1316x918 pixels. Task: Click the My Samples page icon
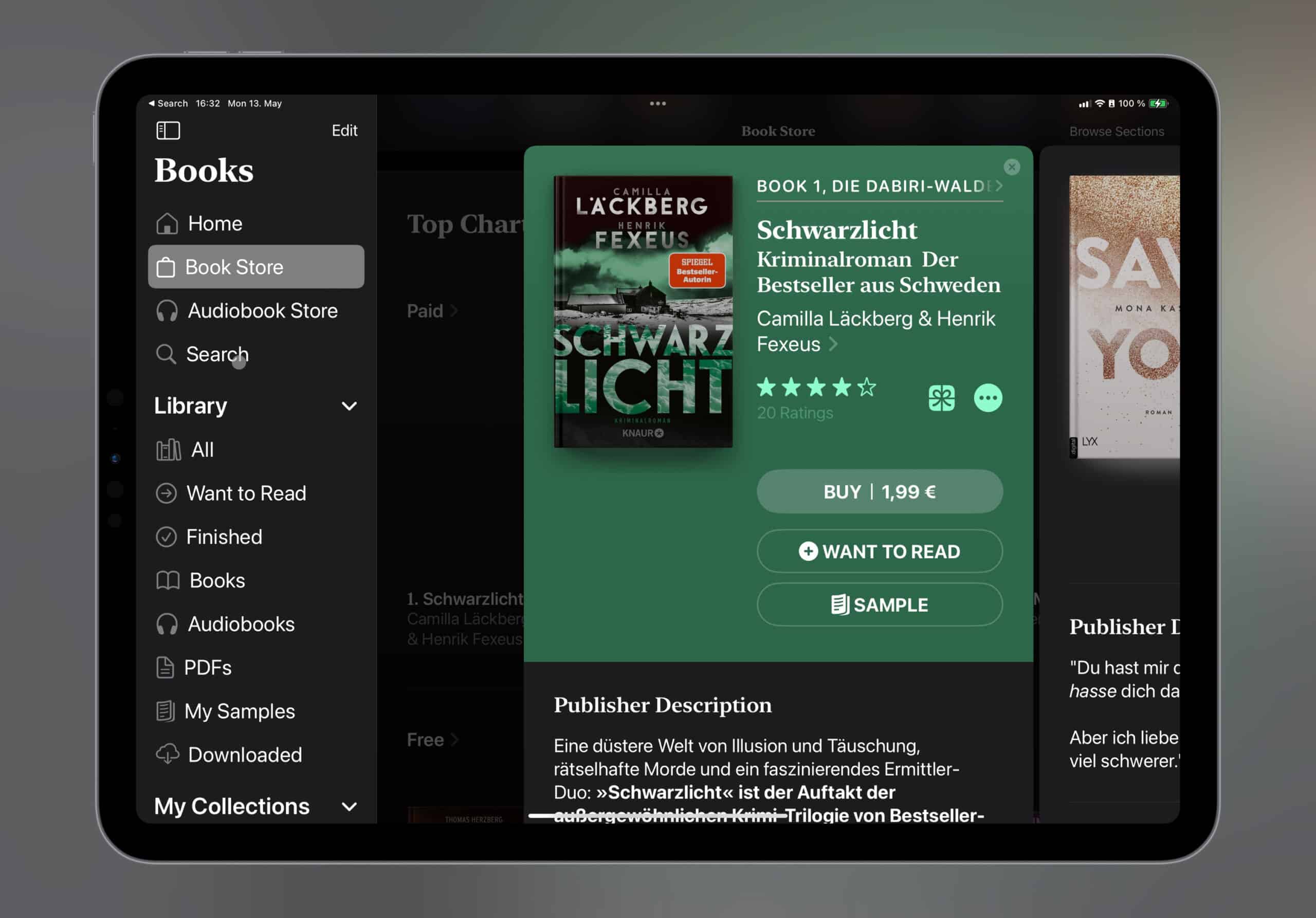(165, 711)
